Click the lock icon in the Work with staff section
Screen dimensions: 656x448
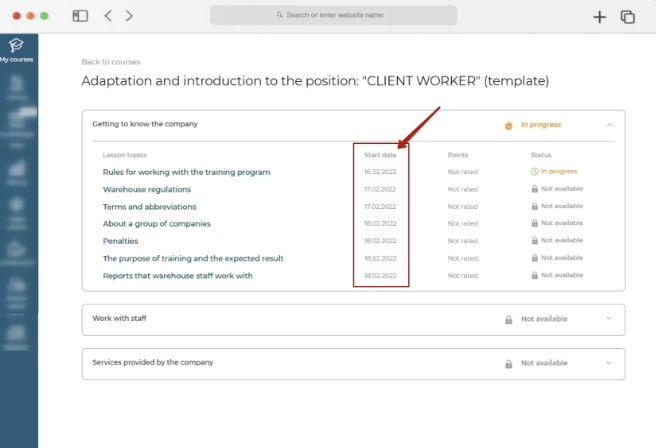(x=508, y=320)
